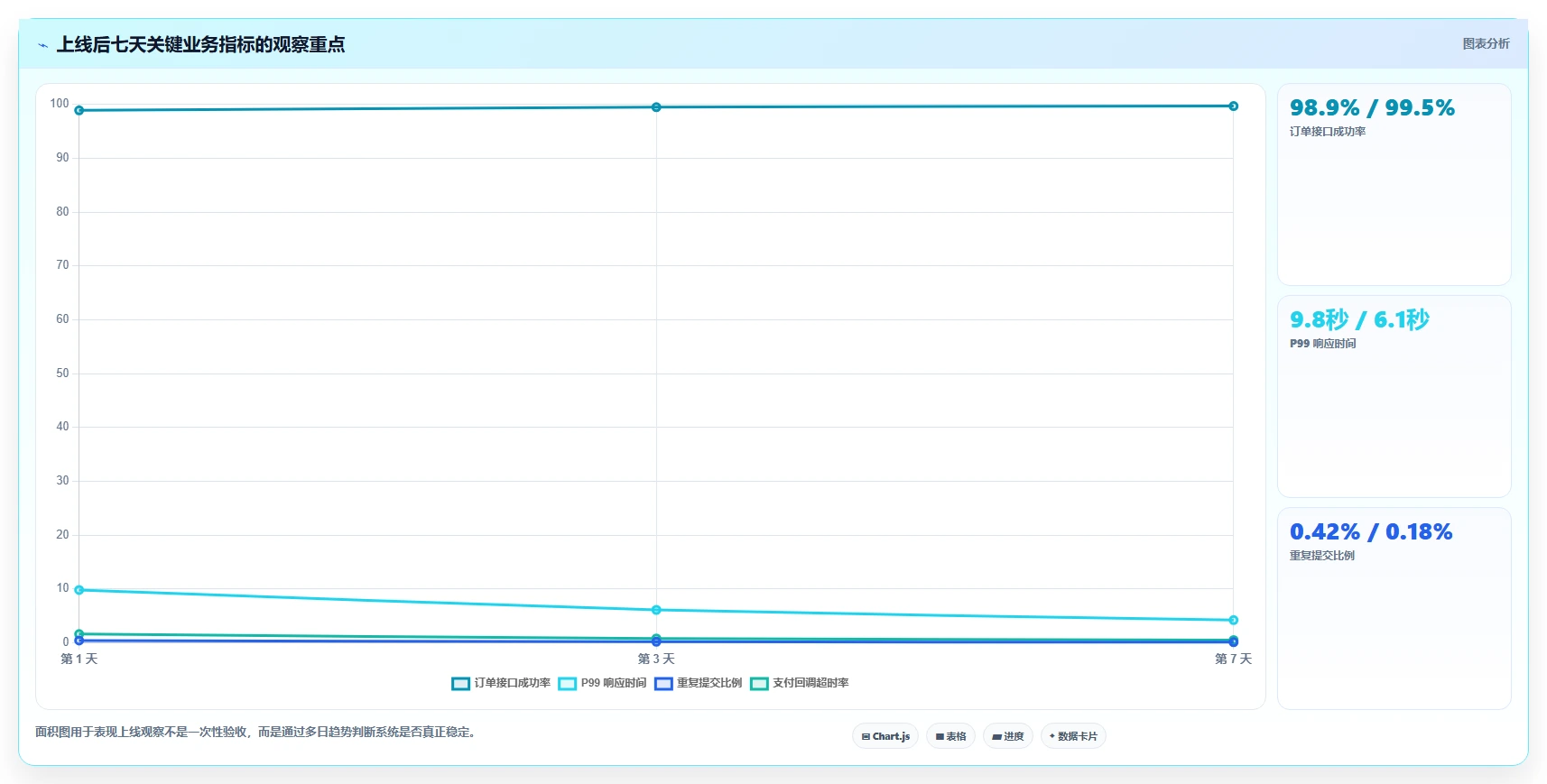
Task: Click the 表格 chip
Action: tap(950, 736)
